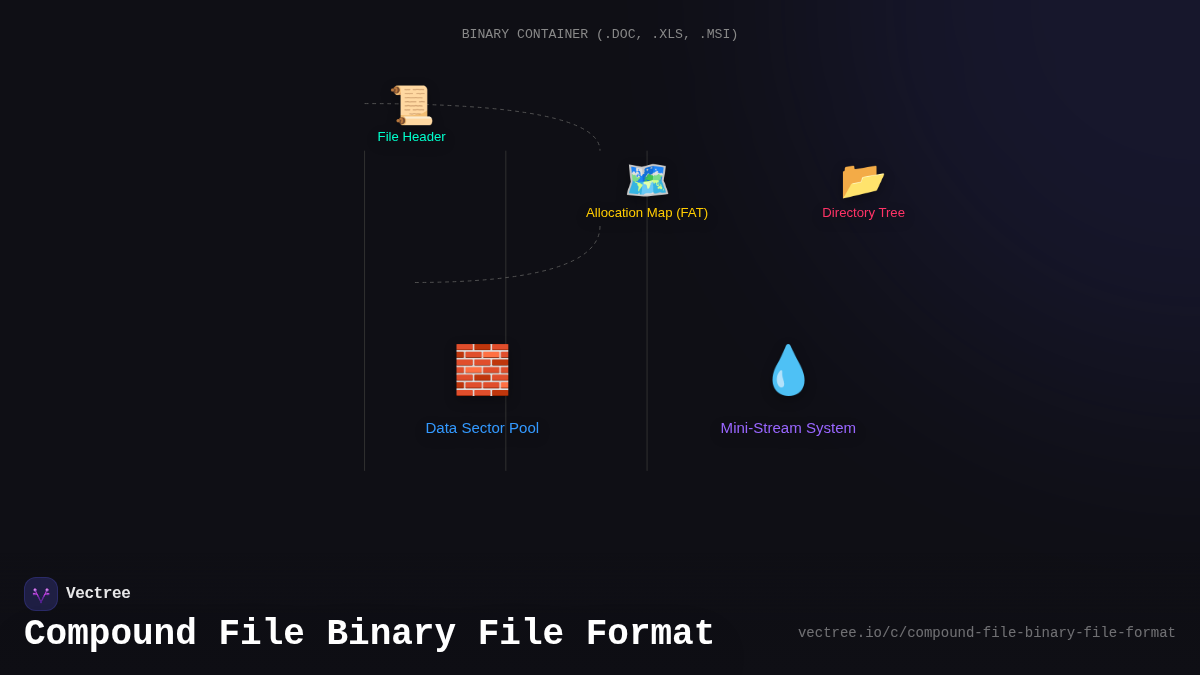
Task: Select the map icon for Allocation Map (FAT)
Action: click(x=647, y=180)
